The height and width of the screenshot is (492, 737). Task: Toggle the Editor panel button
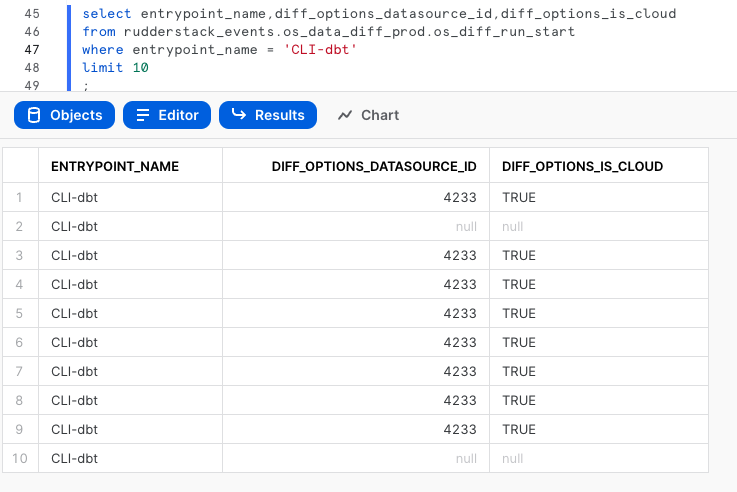(167, 115)
